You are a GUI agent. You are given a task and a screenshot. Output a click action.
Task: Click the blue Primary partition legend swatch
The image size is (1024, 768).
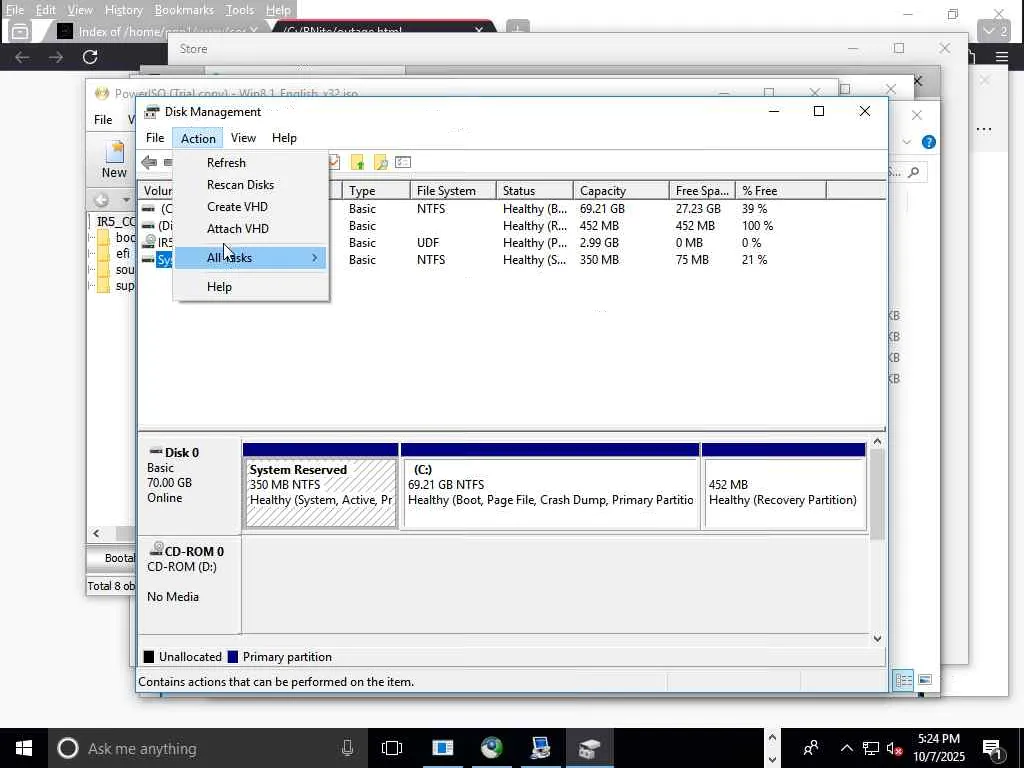232,657
